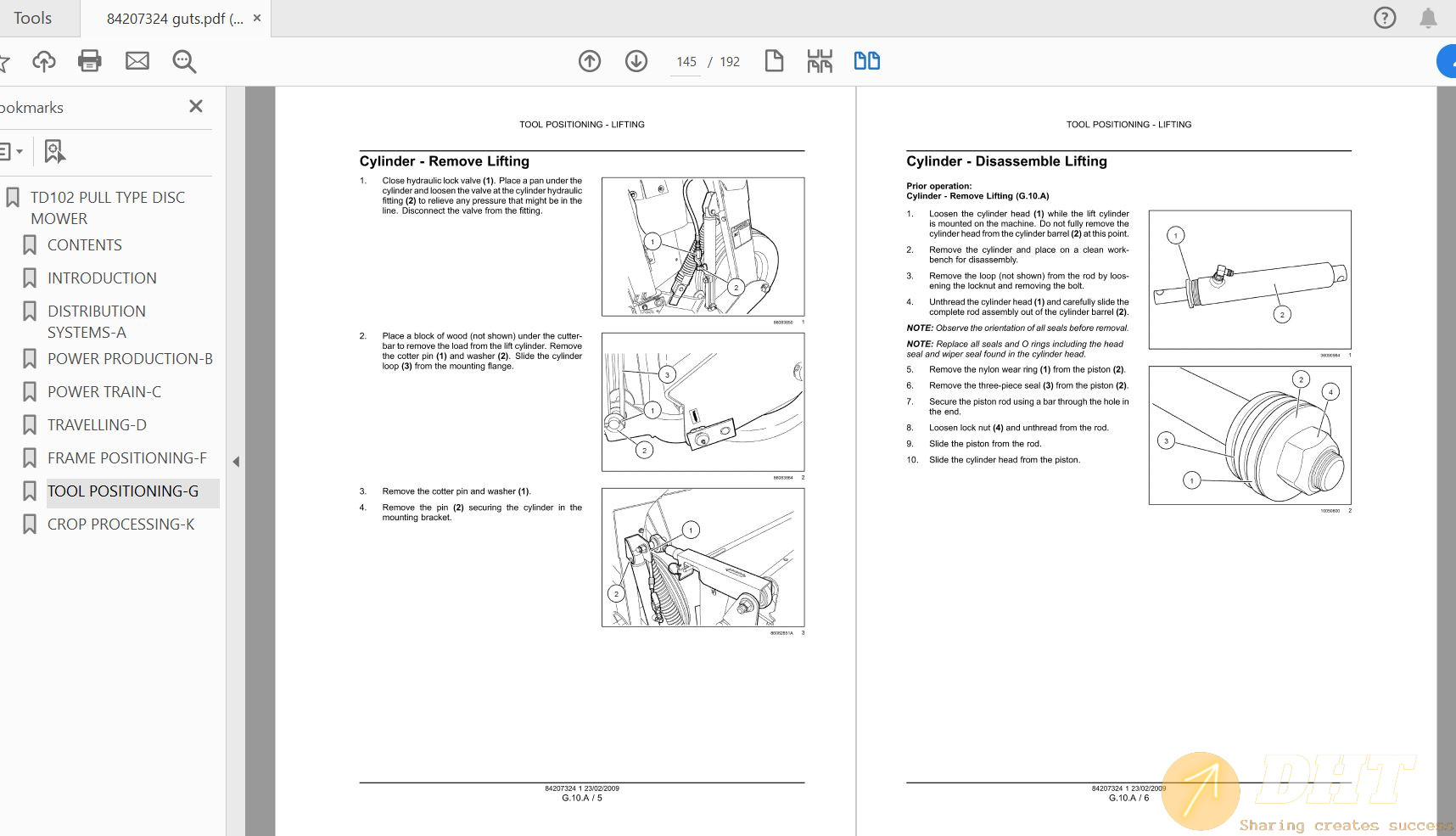Open FRAME POSITIONING-F bookmark

127,458
